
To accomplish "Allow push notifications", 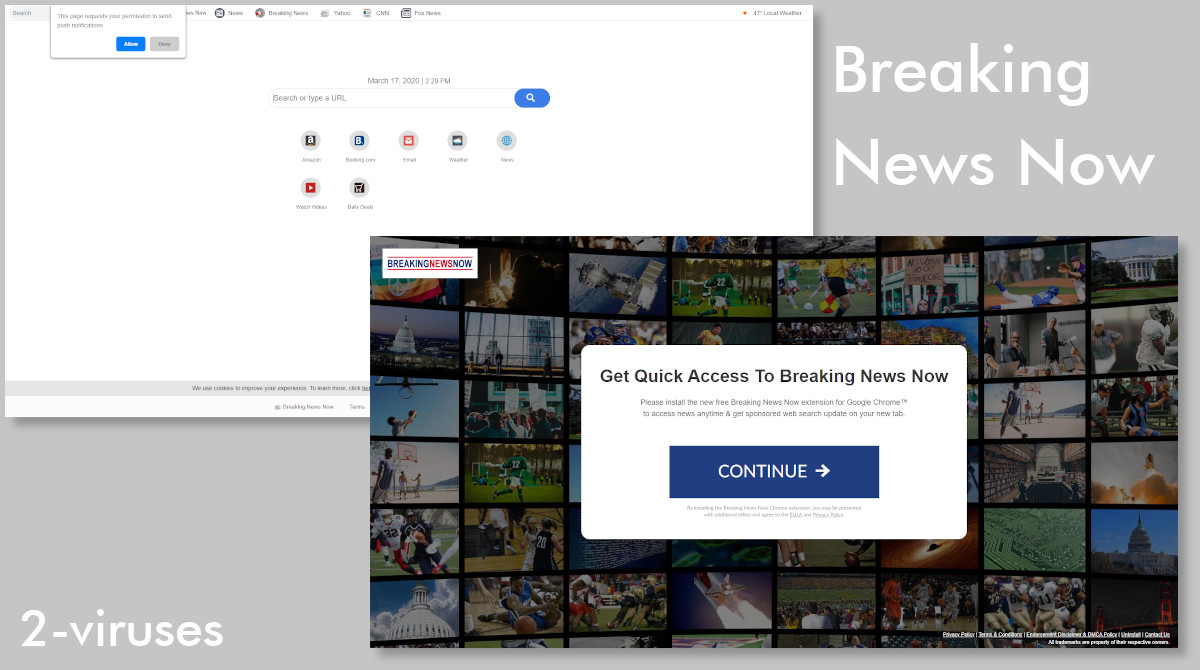I will point(130,44).
